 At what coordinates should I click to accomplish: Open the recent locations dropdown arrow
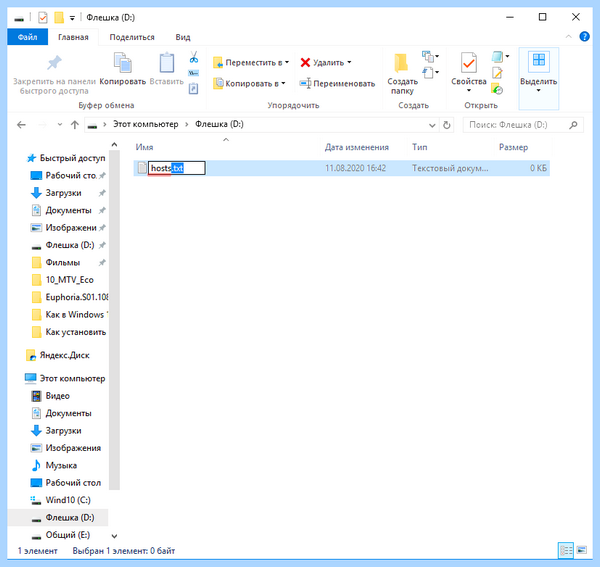coord(60,125)
